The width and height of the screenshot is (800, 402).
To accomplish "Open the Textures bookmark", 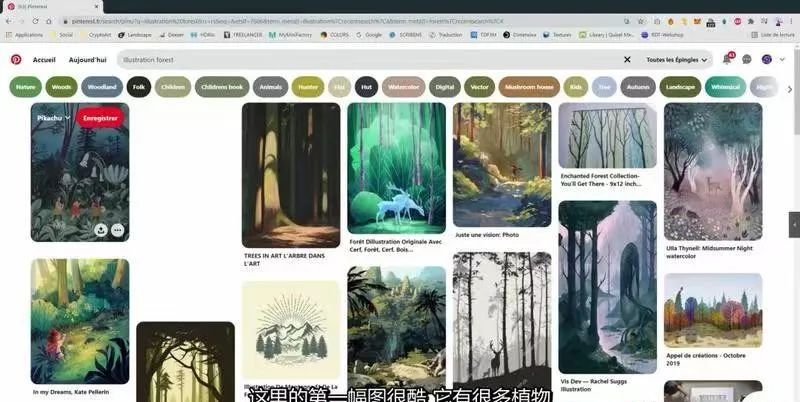I will coord(557,35).
